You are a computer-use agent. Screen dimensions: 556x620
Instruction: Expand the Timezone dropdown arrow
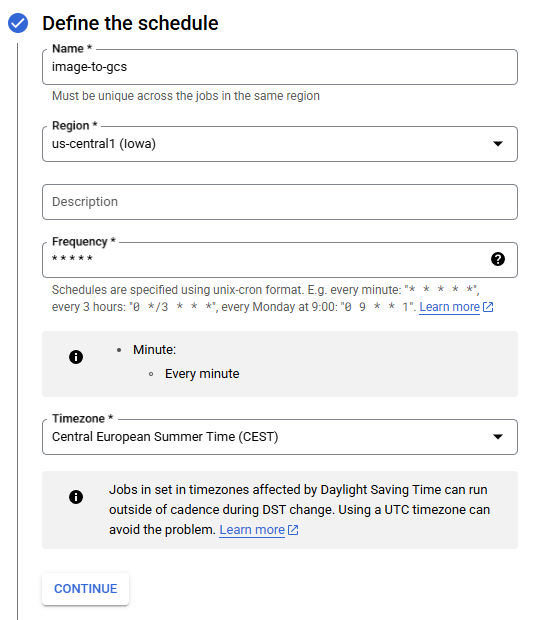498,437
